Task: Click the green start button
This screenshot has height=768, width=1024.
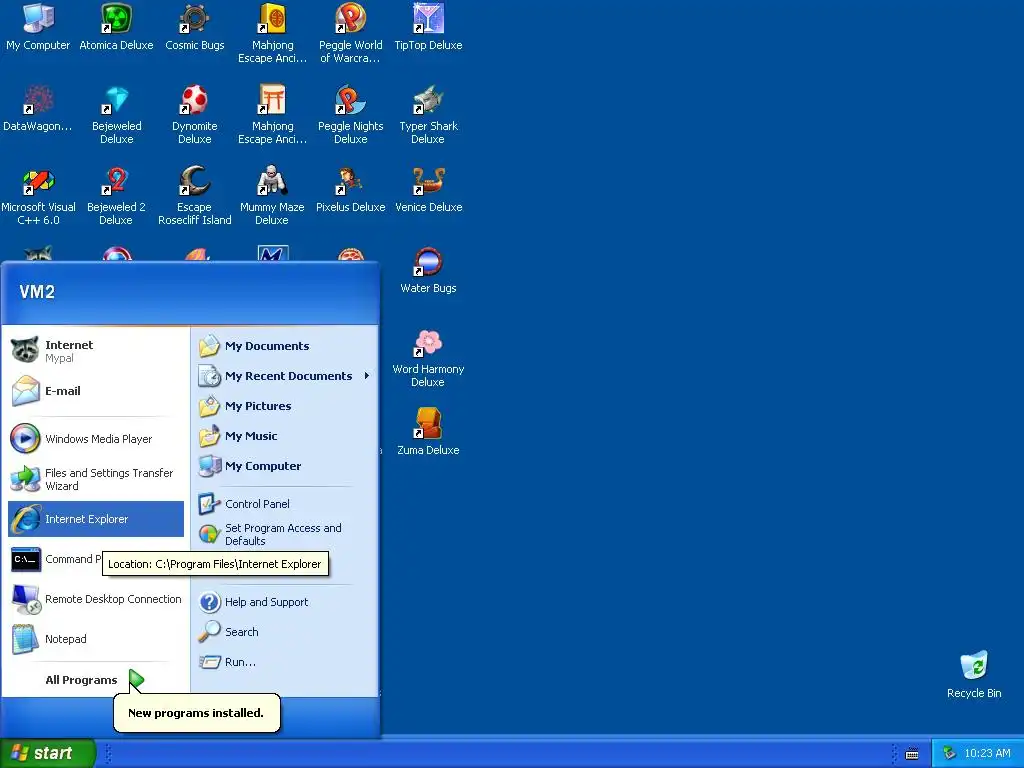Action: click(47, 753)
